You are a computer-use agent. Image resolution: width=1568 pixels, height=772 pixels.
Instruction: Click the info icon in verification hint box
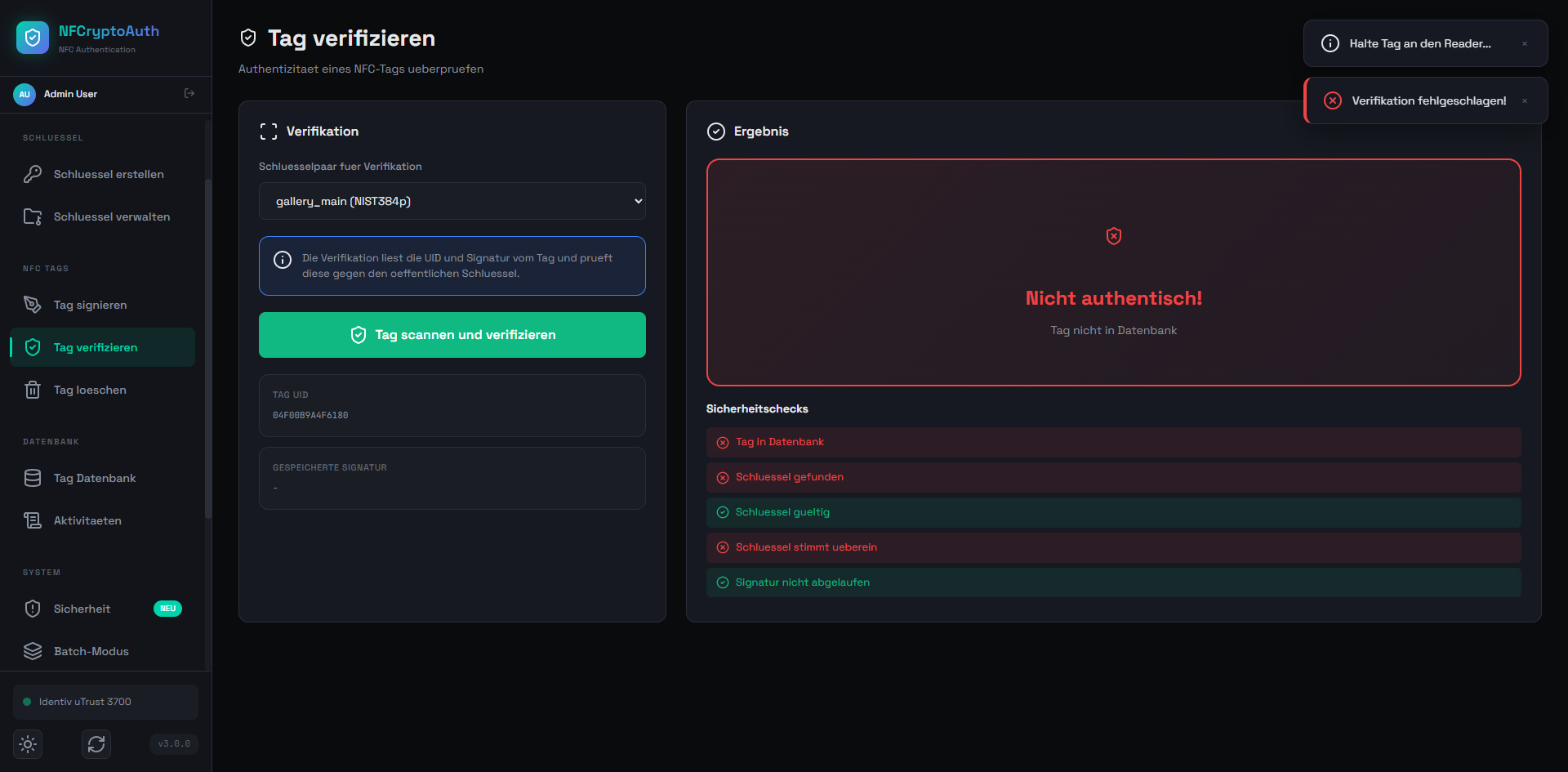pyautogui.click(x=283, y=260)
